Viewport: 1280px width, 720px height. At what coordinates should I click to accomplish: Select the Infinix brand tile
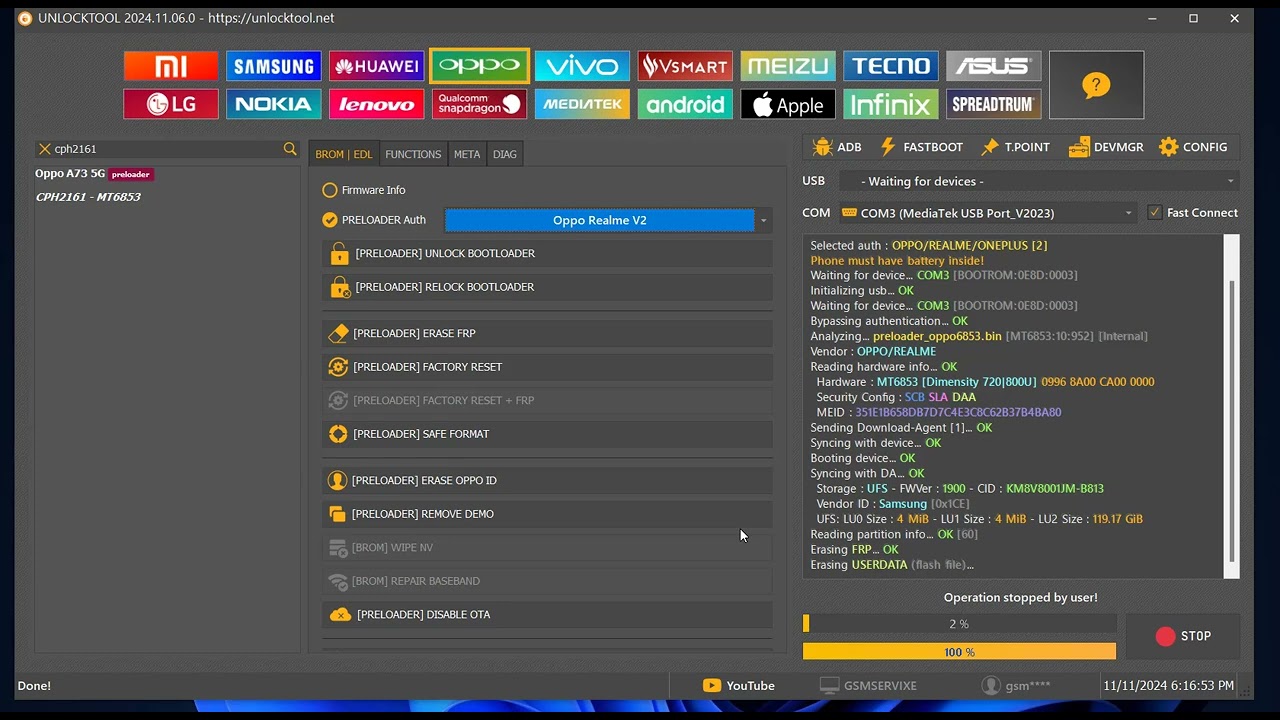[891, 104]
